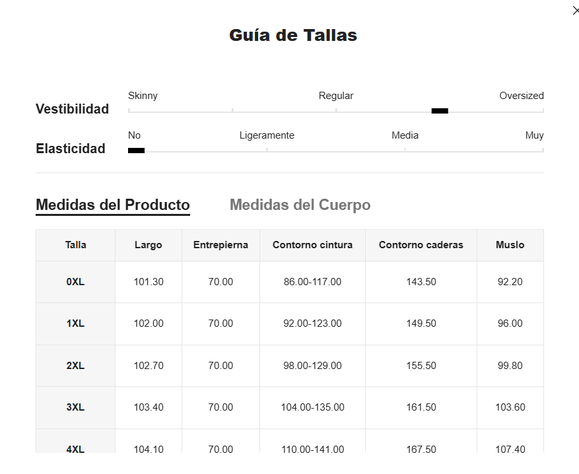Viewport: 579px width, 474px height.
Task: Click the Muslo column header
Action: (x=510, y=245)
